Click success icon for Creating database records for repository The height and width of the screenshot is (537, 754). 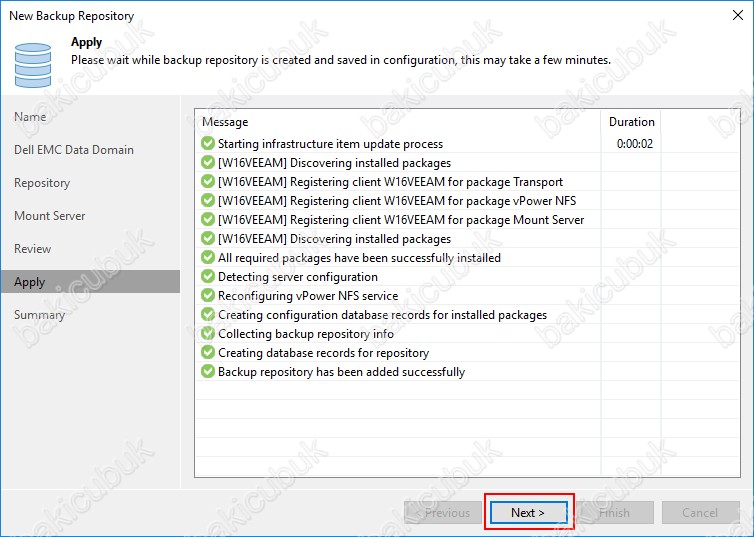(x=208, y=352)
